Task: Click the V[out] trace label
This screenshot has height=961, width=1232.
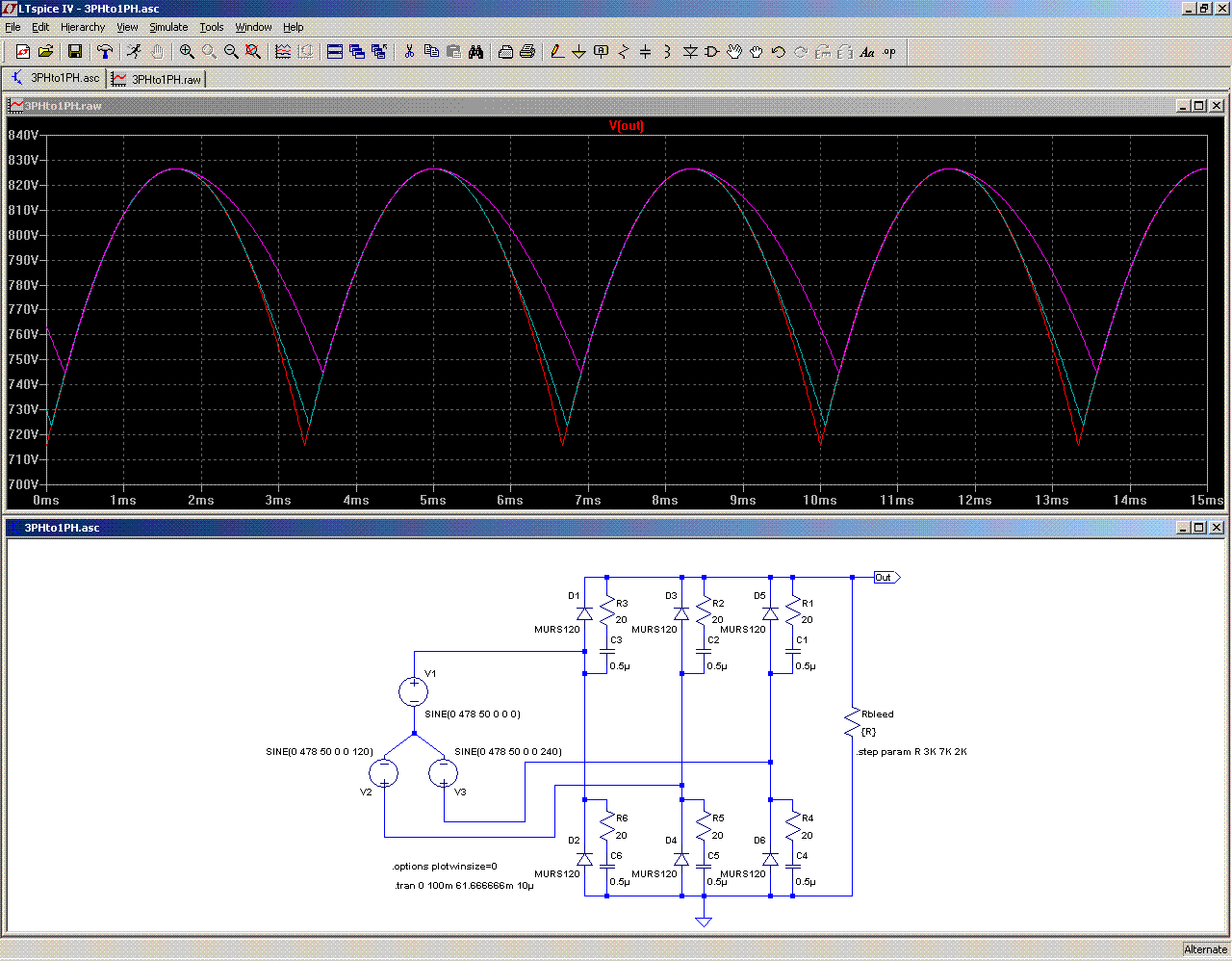Action: (x=626, y=126)
